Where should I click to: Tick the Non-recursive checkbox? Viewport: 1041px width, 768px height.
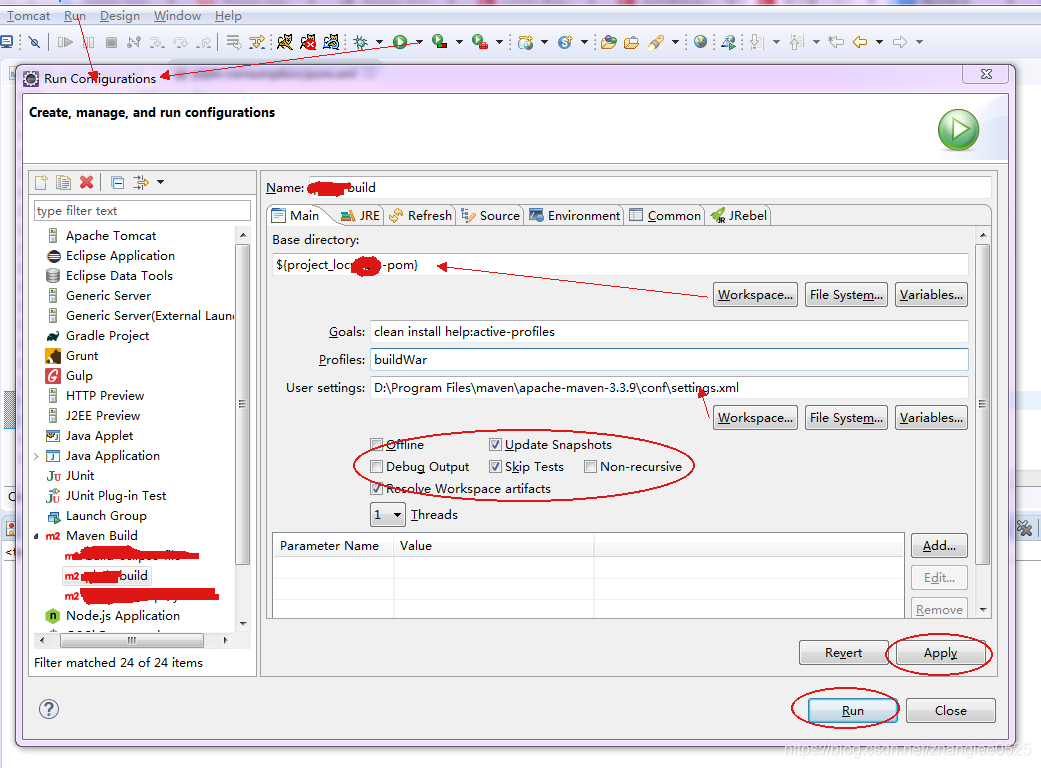[x=590, y=467]
